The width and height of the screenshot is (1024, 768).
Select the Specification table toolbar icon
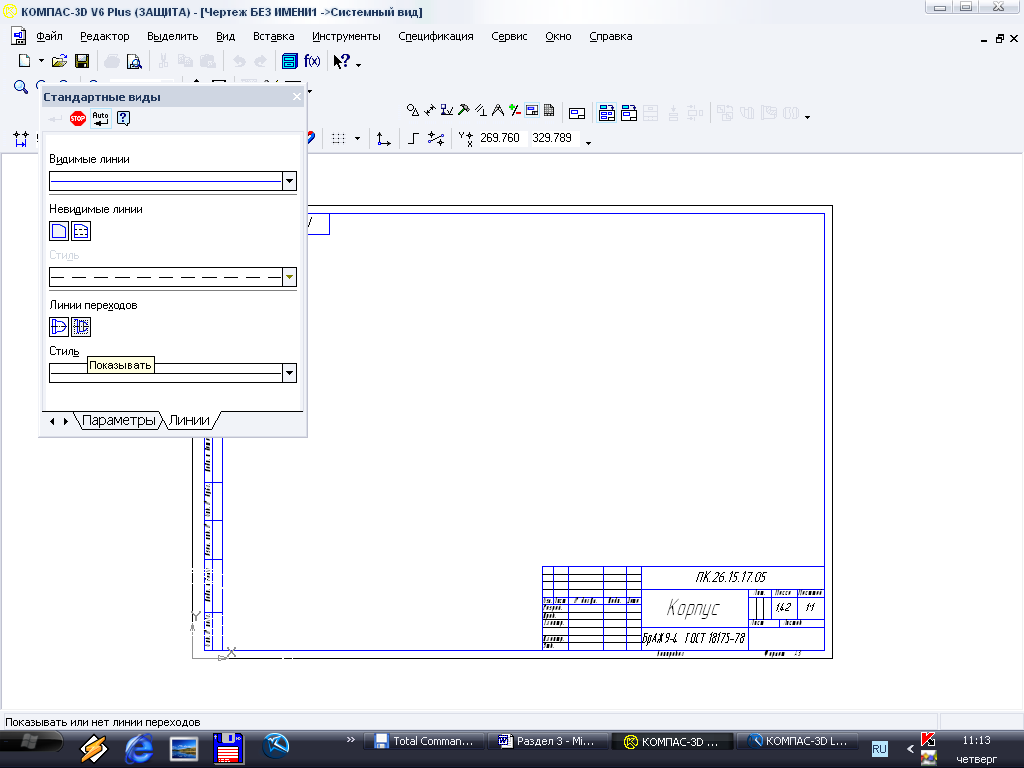[549, 110]
